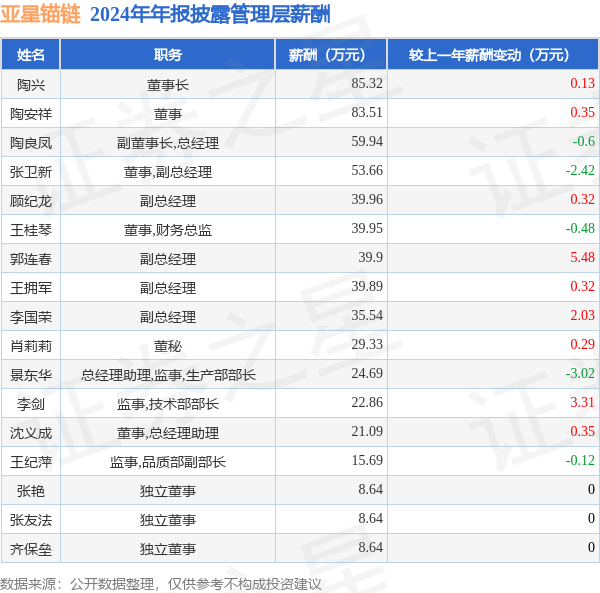600x593 pixels.
Task: Select the name cell 张友法
Action: 31,520
